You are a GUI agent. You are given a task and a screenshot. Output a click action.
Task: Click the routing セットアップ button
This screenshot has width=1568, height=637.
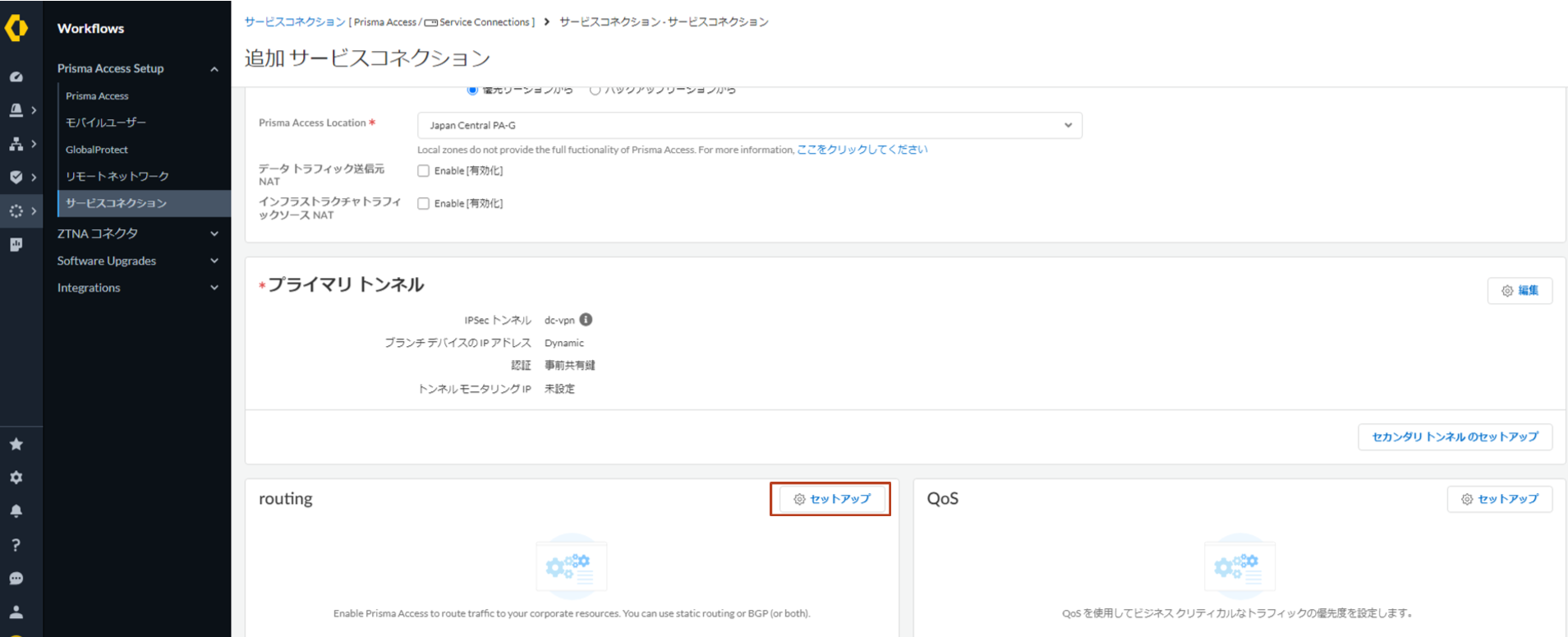point(831,499)
